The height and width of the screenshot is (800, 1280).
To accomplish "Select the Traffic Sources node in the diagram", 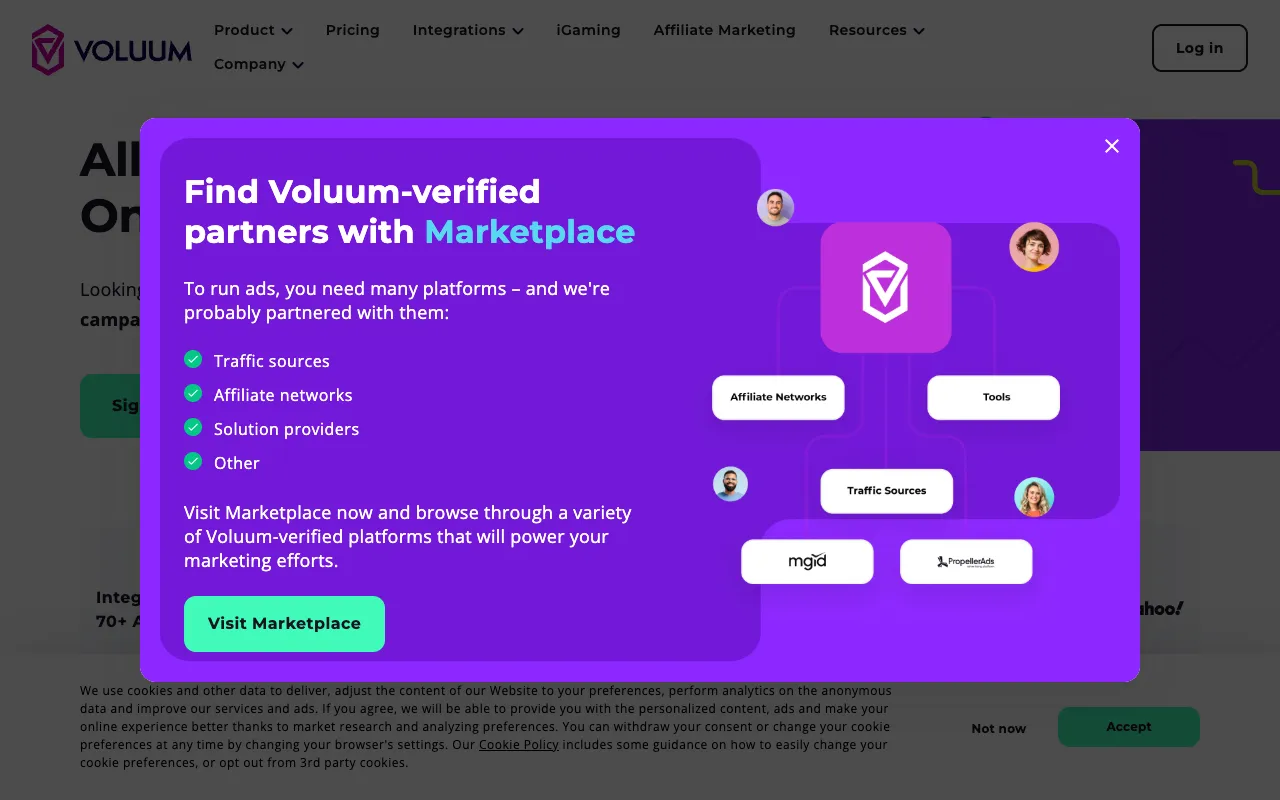I will [886, 491].
